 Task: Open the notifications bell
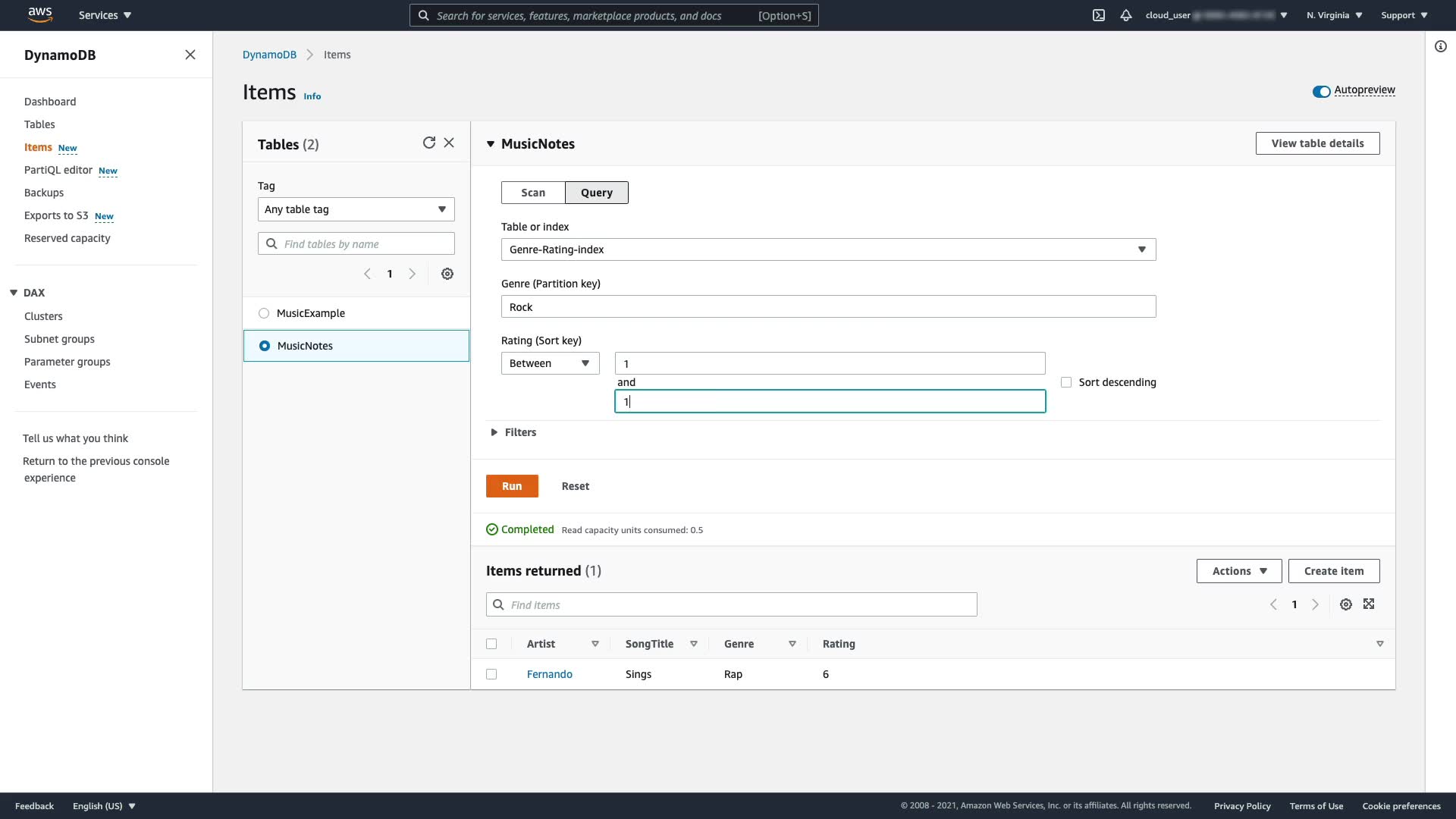[1126, 15]
